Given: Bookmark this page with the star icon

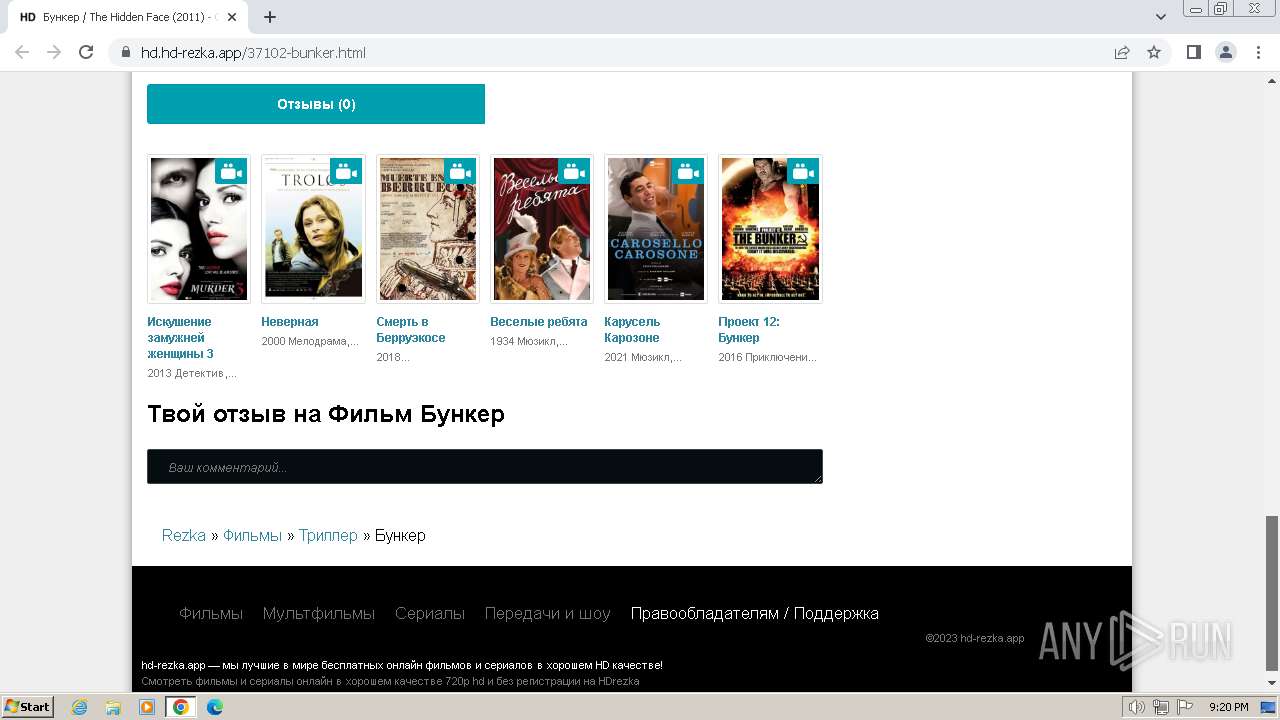Looking at the screenshot, I should tap(1154, 52).
